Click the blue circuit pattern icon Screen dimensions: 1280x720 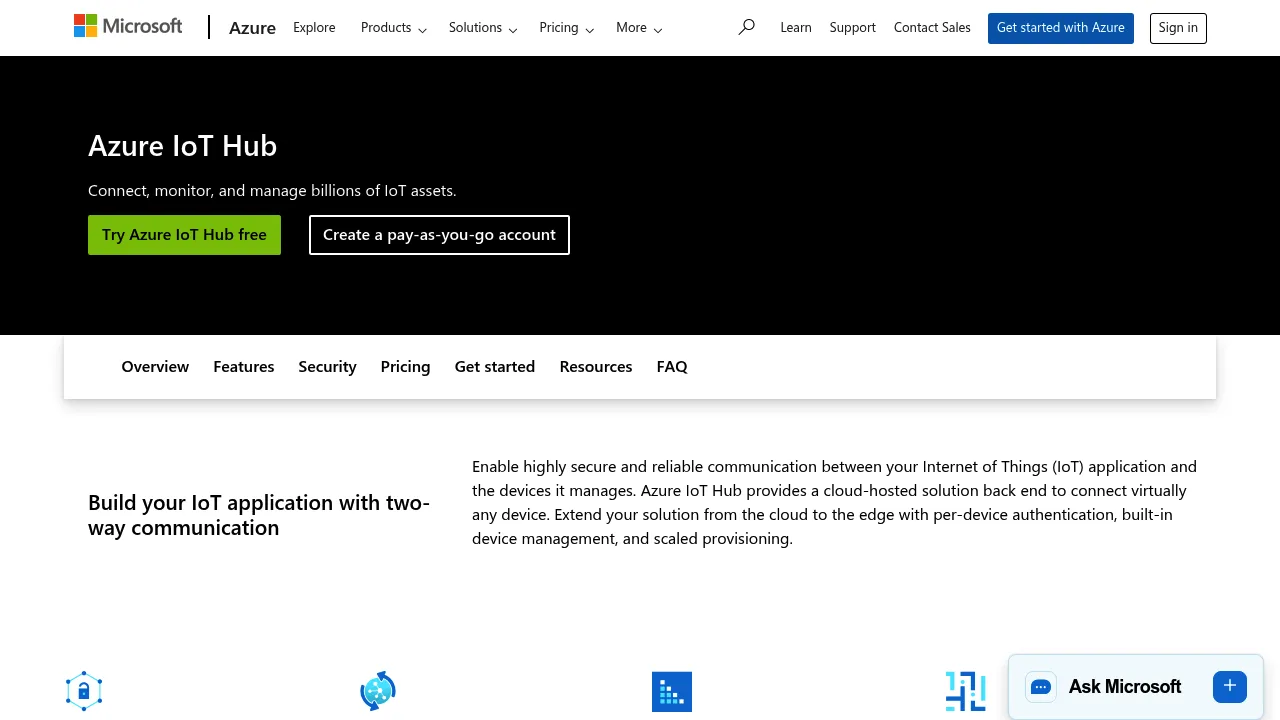[965, 691]
